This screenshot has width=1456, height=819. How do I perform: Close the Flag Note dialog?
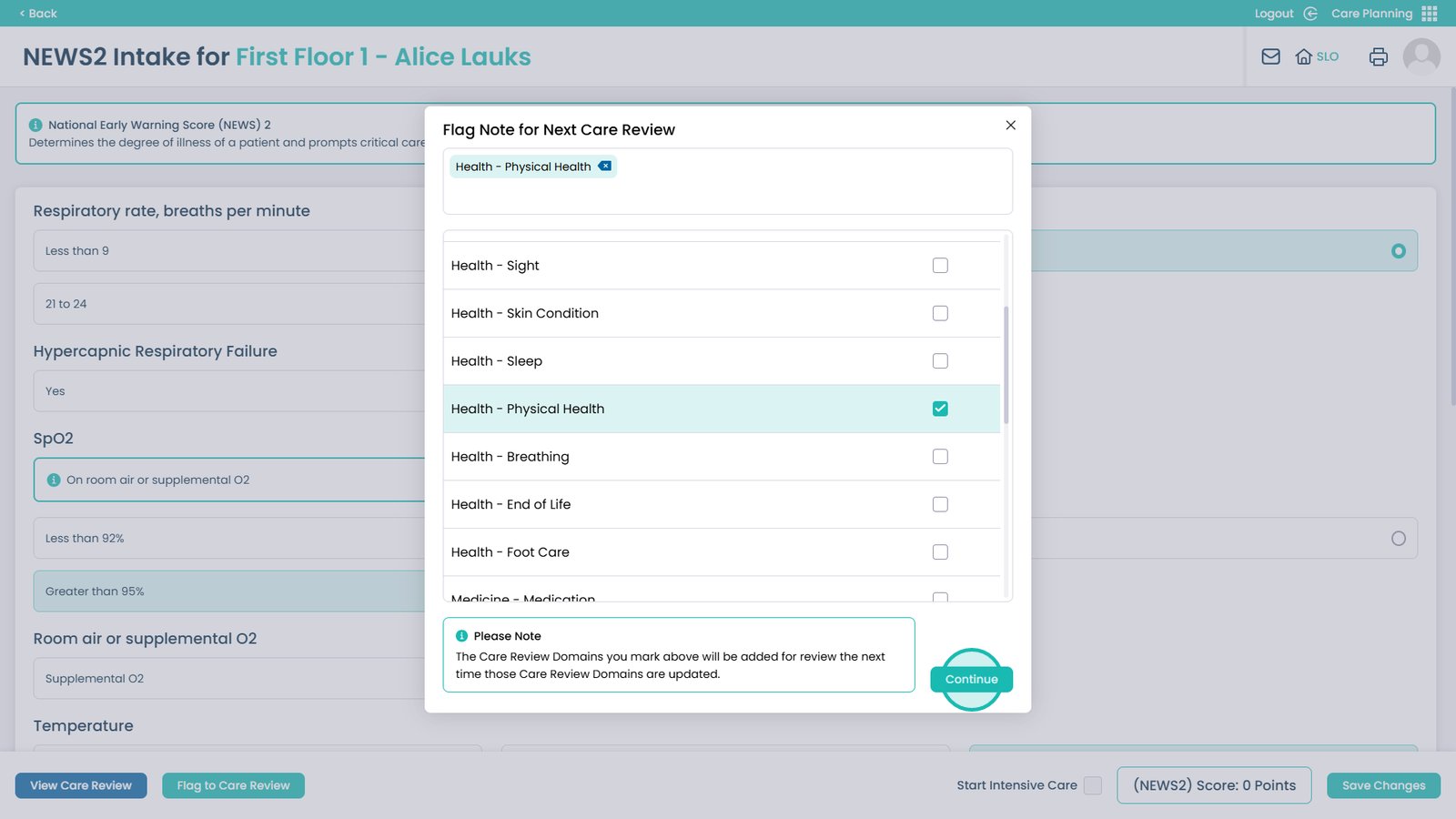coord(1010,126)
